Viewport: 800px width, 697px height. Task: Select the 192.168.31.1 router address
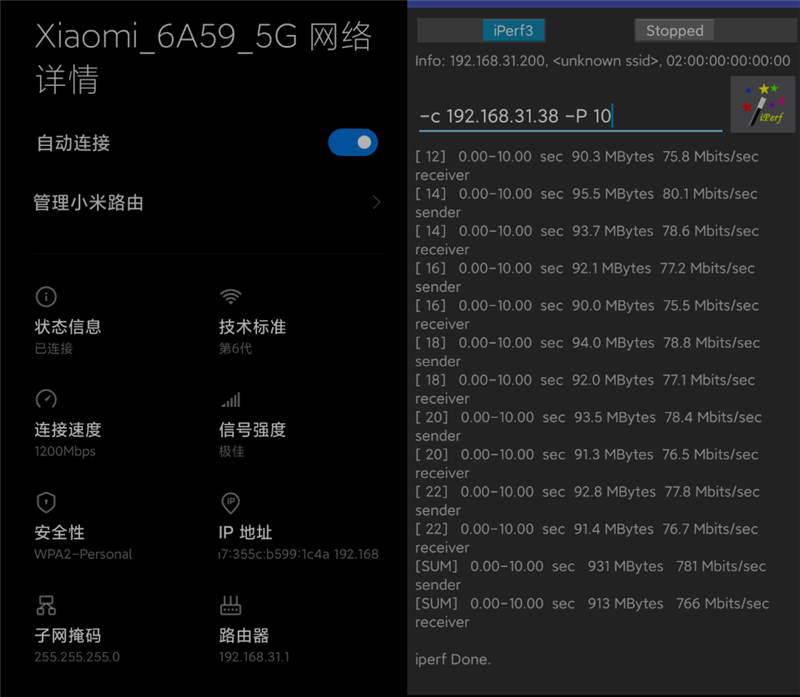tap(254, 657)
